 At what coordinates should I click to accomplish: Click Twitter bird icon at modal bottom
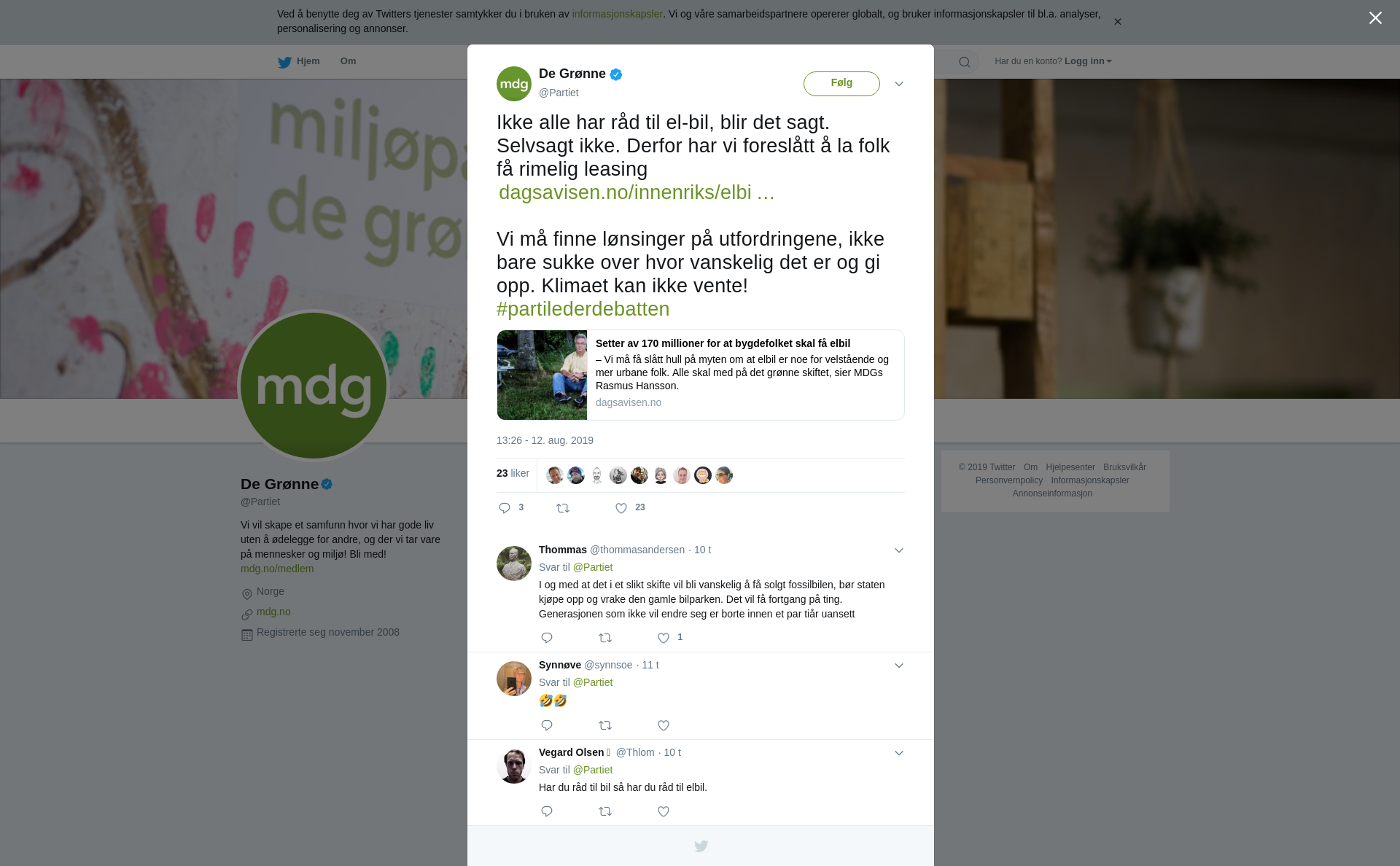(701, 846)
